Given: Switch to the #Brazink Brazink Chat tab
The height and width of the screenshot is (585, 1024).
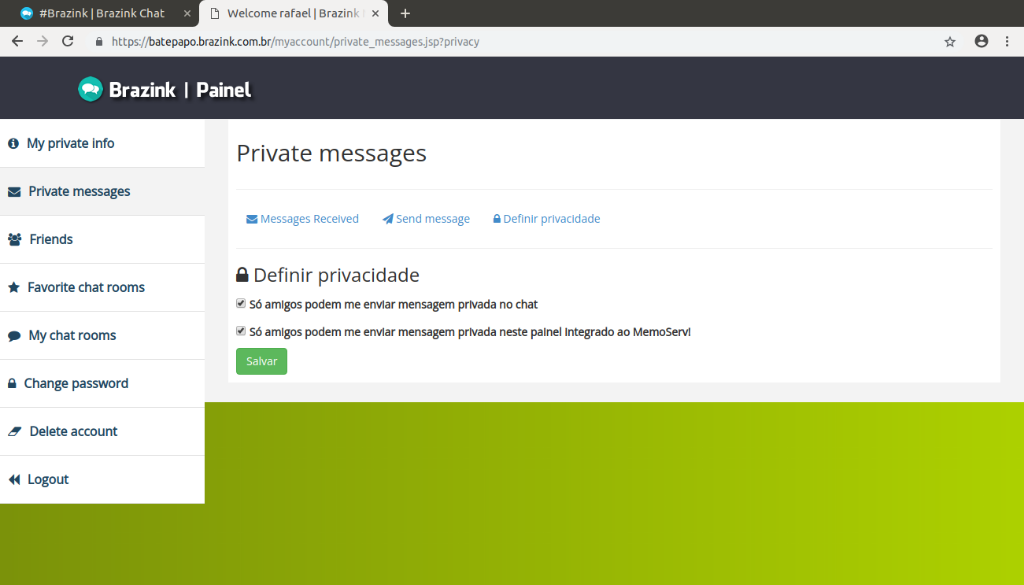Looking at the screenshot, I should pyautogui.click(x=100, y=13).
